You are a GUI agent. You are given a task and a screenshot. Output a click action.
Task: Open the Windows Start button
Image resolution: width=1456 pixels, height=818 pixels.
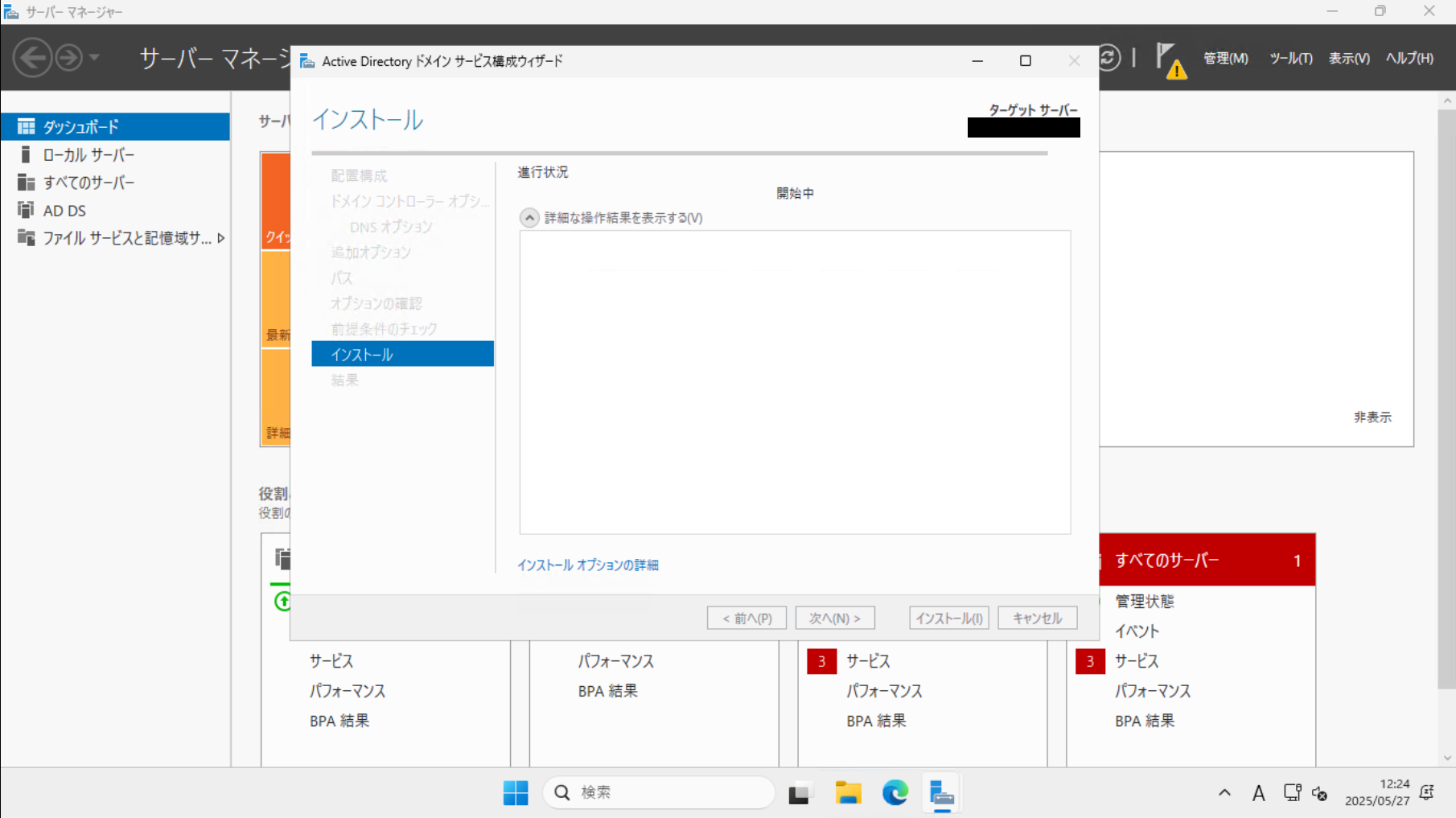516,793
